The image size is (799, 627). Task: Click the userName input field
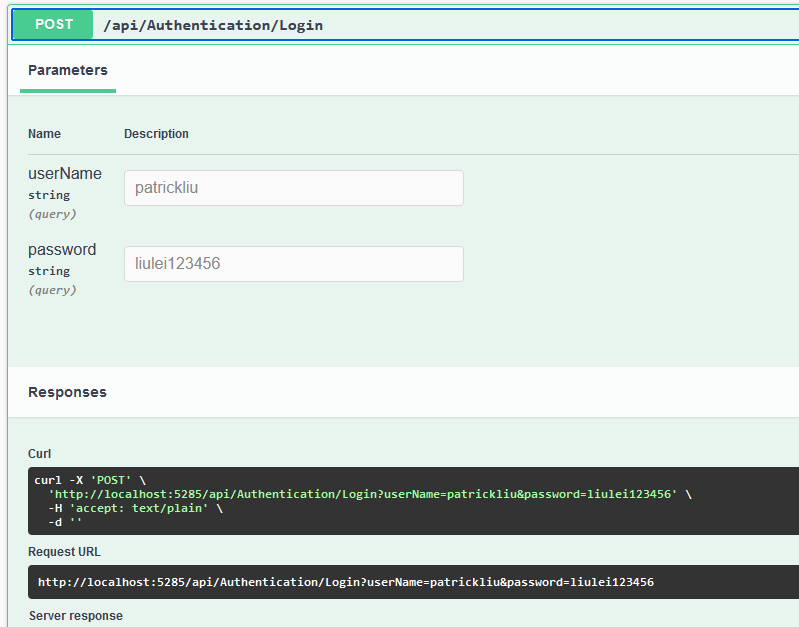tap(294, 188)
